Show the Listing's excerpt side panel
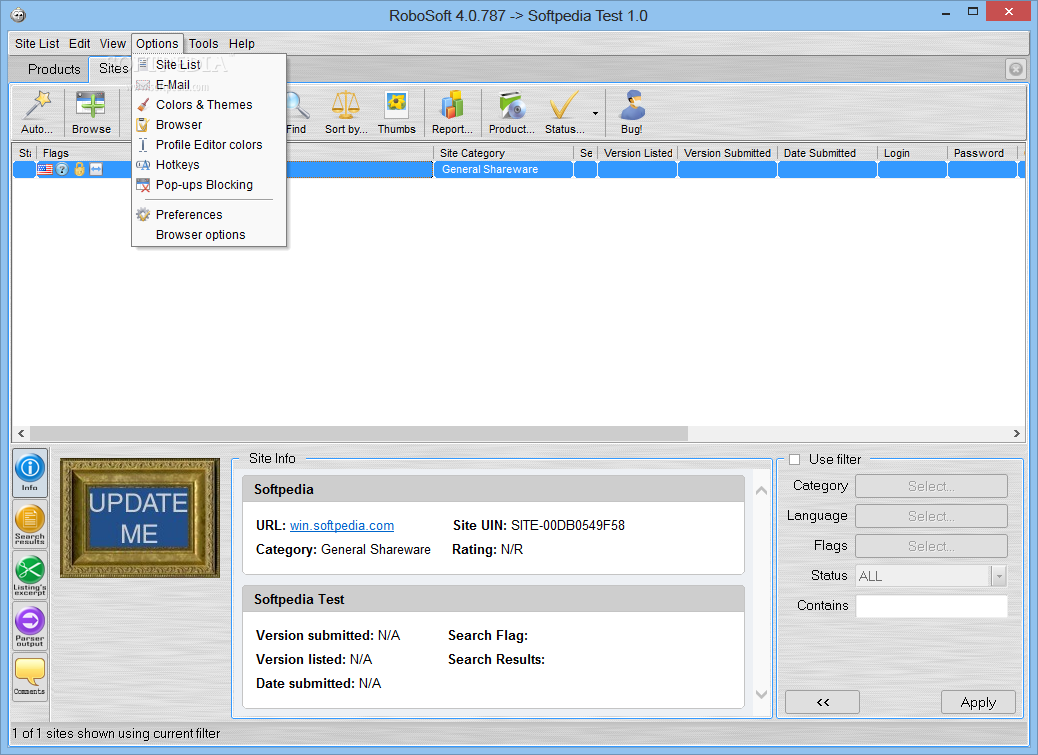Image resolution: width=1038 pixels, height=755 pixels. pos(30,575)
